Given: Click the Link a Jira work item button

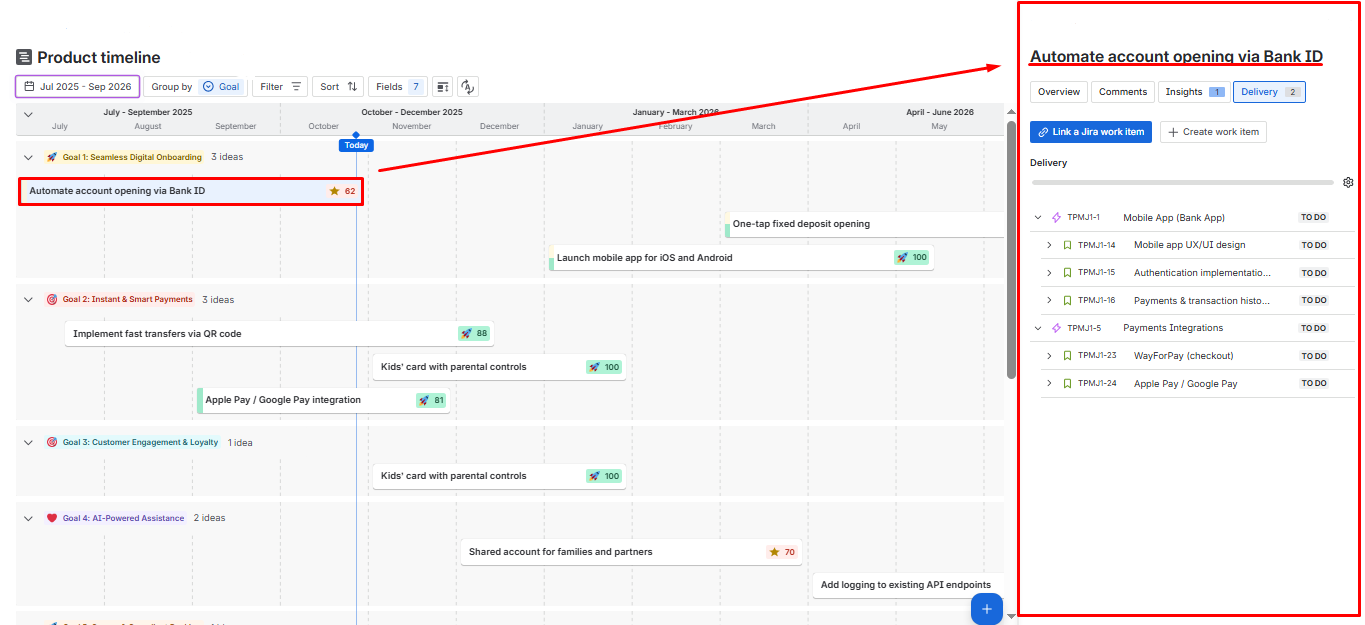Looking at the screenshot, I should 1090,132.
